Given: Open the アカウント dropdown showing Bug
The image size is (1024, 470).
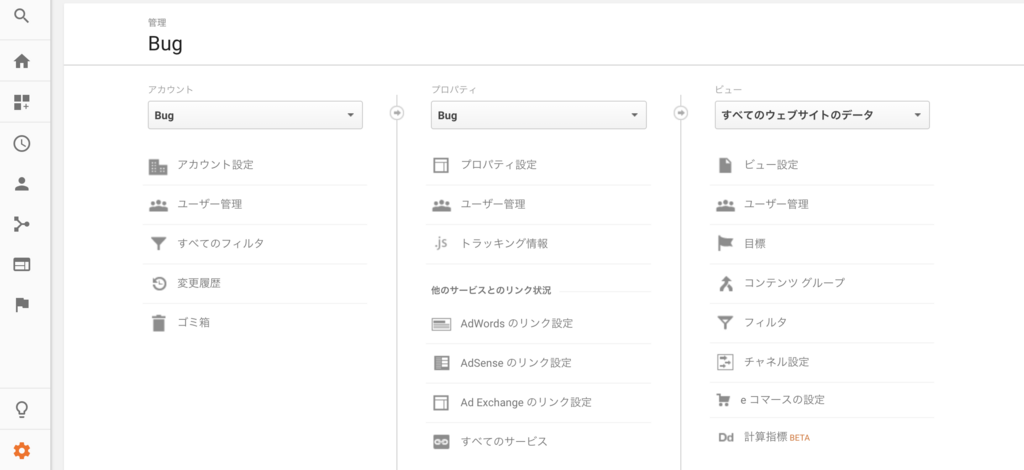Looking at the screenshot, I should [255, 115].
